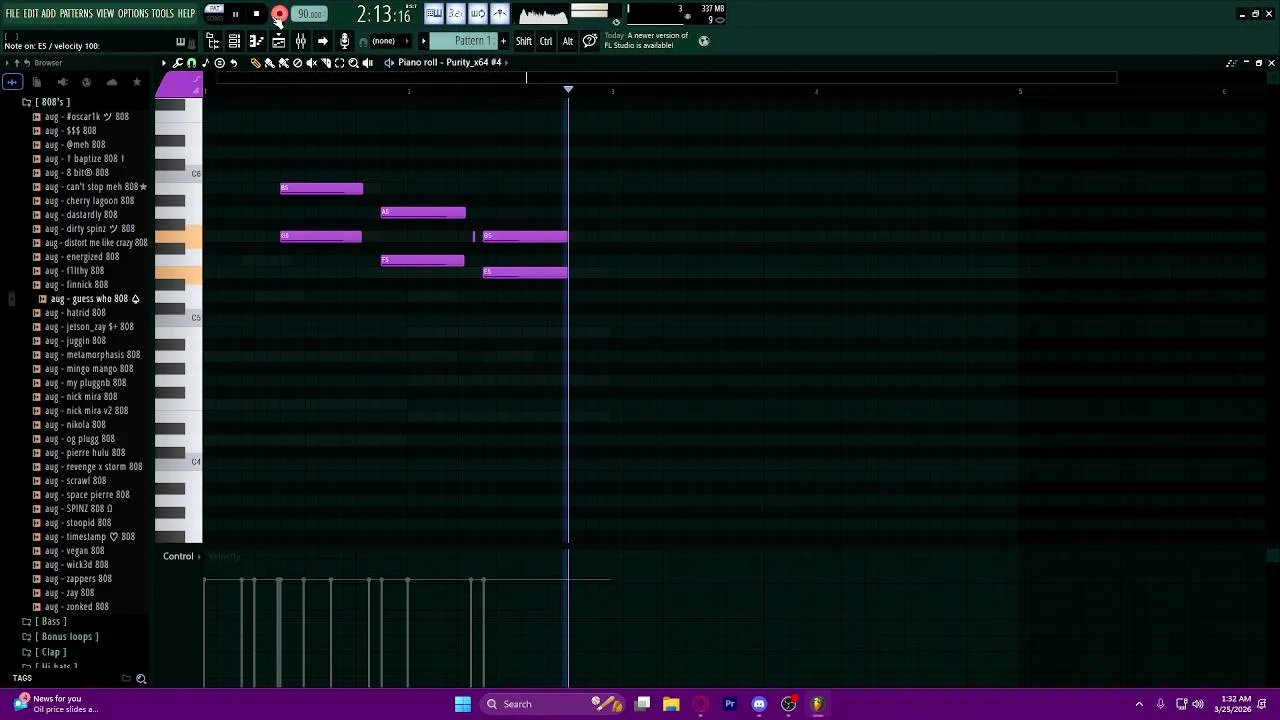Select the Draw pencil tool

[x=255, y=63]
